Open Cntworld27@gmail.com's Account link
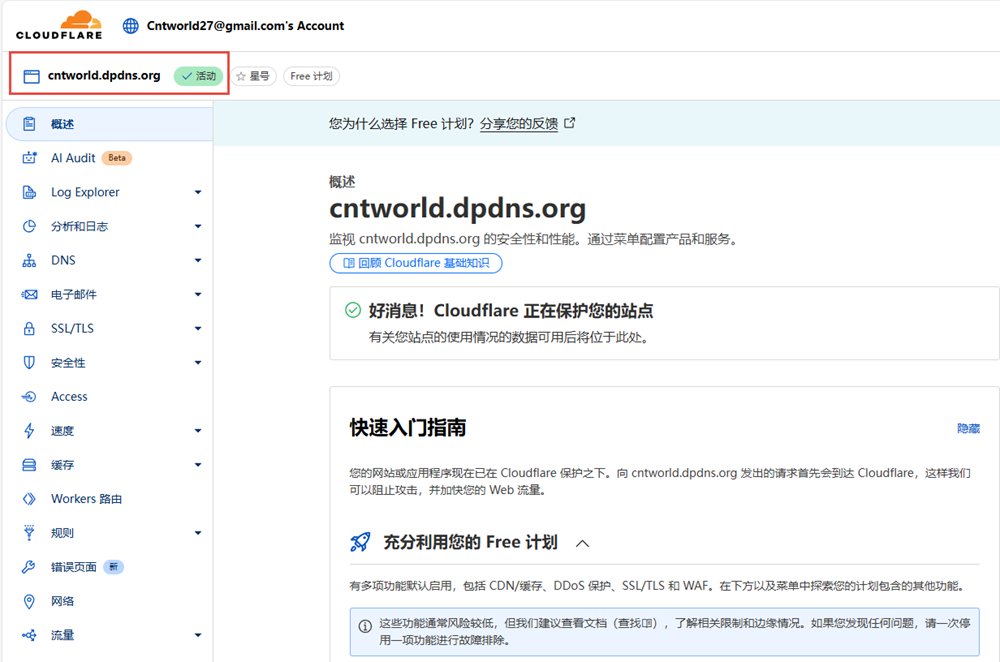This screenshot has height=662, width=1000. tap(245, 26)
